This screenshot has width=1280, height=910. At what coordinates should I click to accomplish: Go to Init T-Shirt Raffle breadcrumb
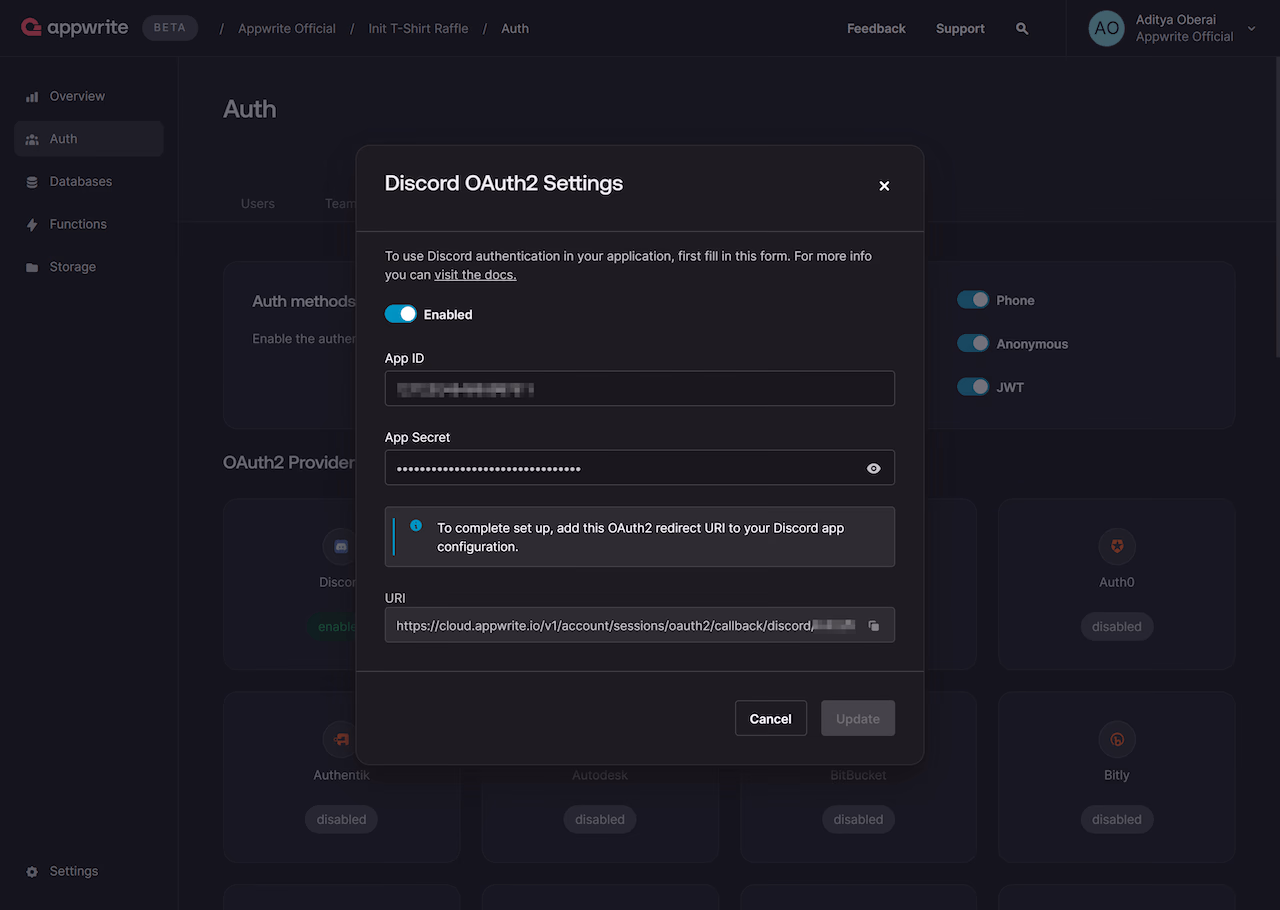click(418, 29)
